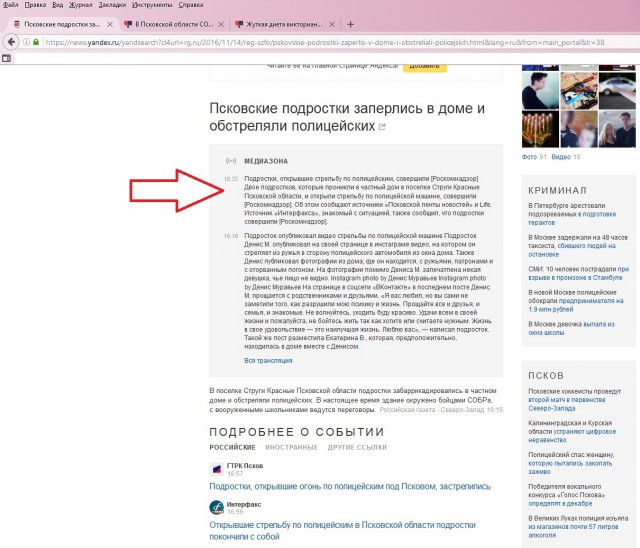Open thumbnail of man in profile

pos(540,91)
